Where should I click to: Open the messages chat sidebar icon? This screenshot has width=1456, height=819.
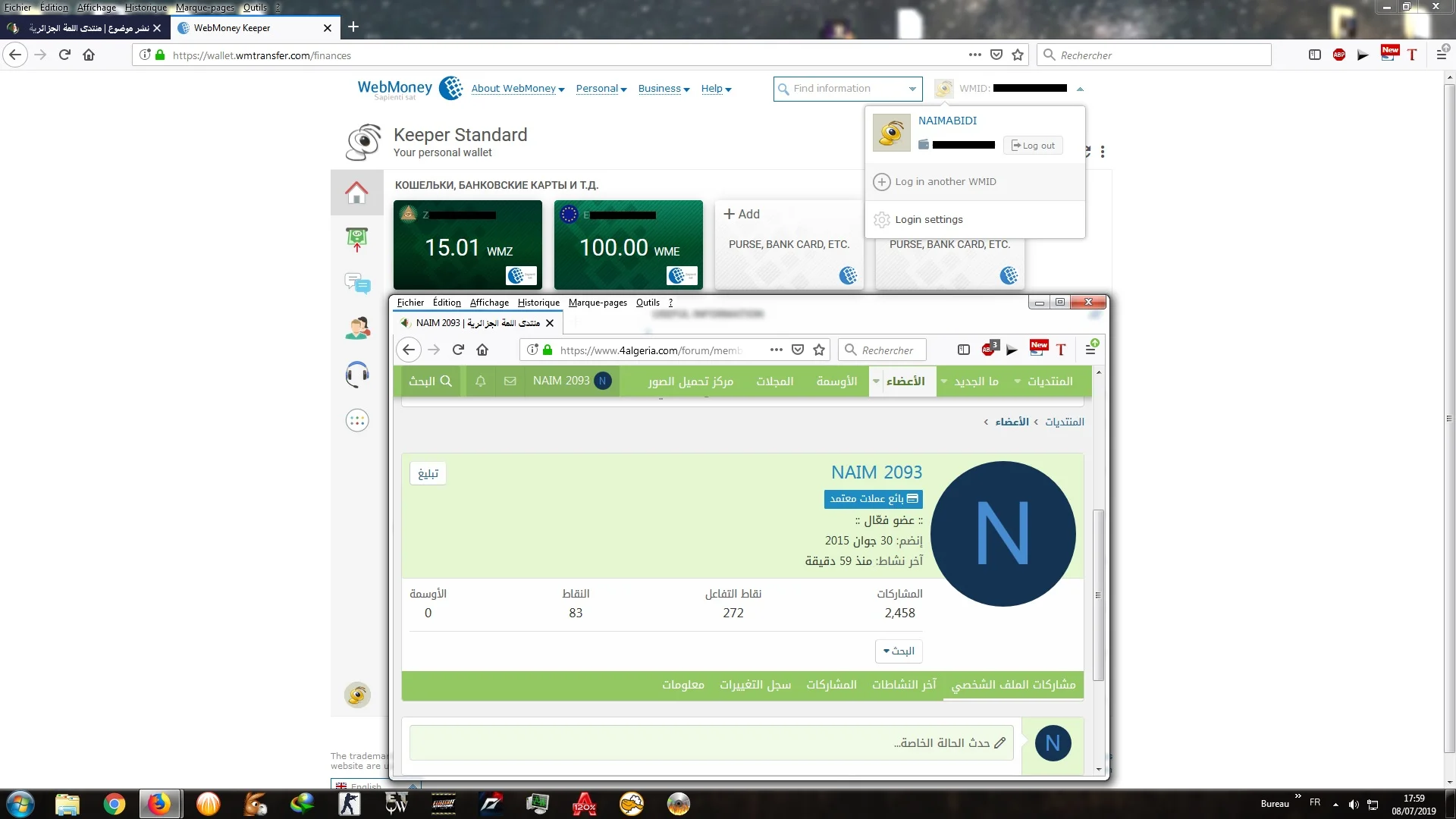tap(357, 284)
